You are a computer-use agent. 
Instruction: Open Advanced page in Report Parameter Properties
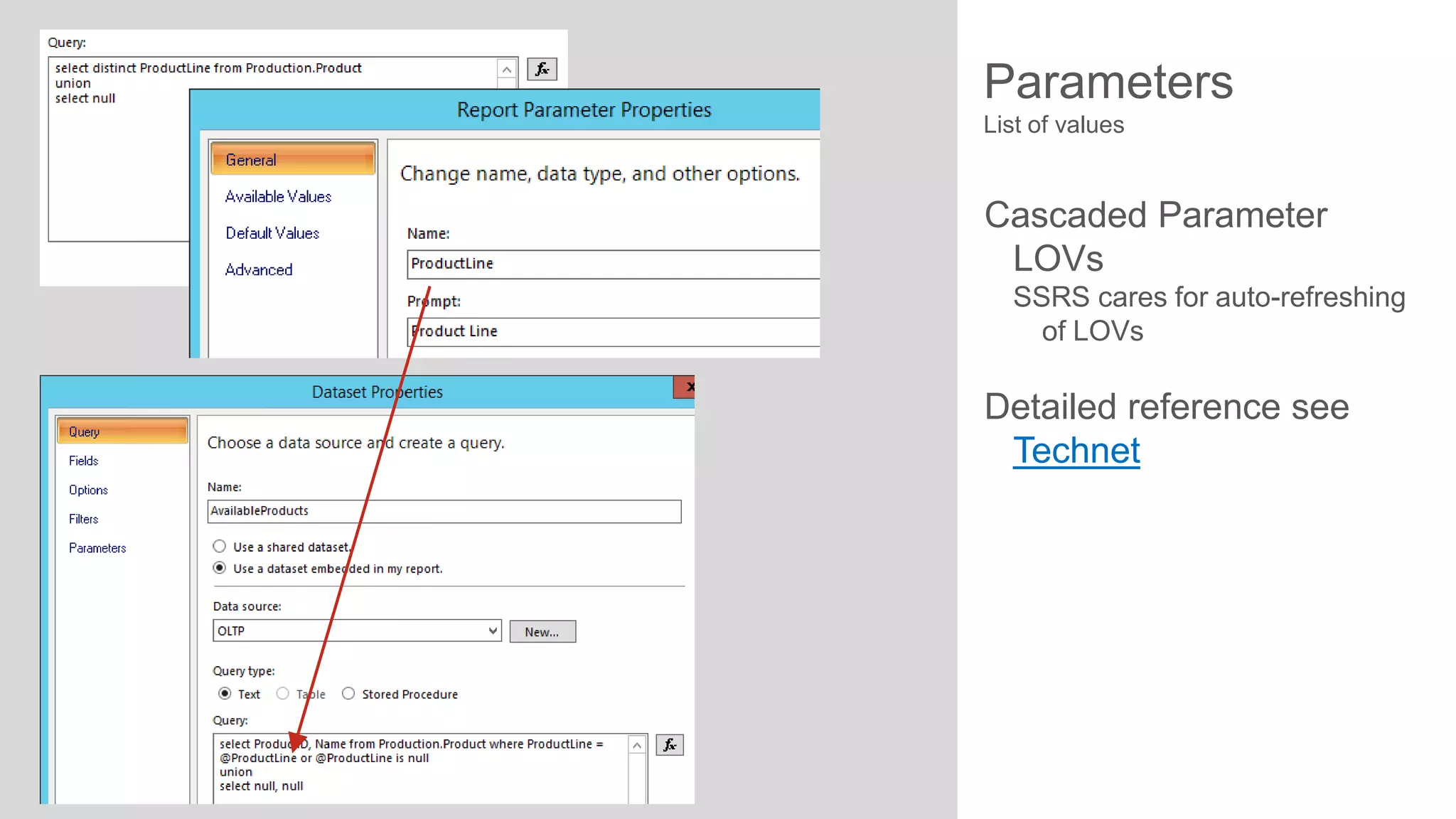tap(259, 269)
